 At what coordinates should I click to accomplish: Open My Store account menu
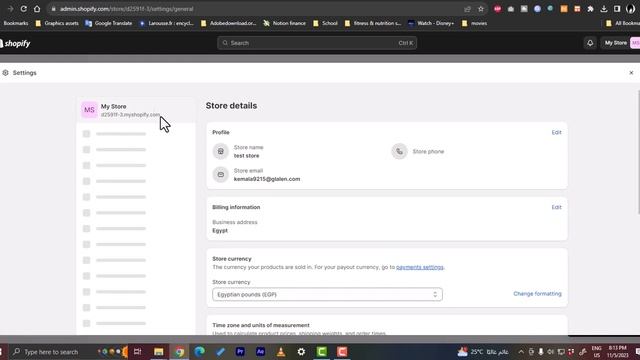(x=621, y=43)
